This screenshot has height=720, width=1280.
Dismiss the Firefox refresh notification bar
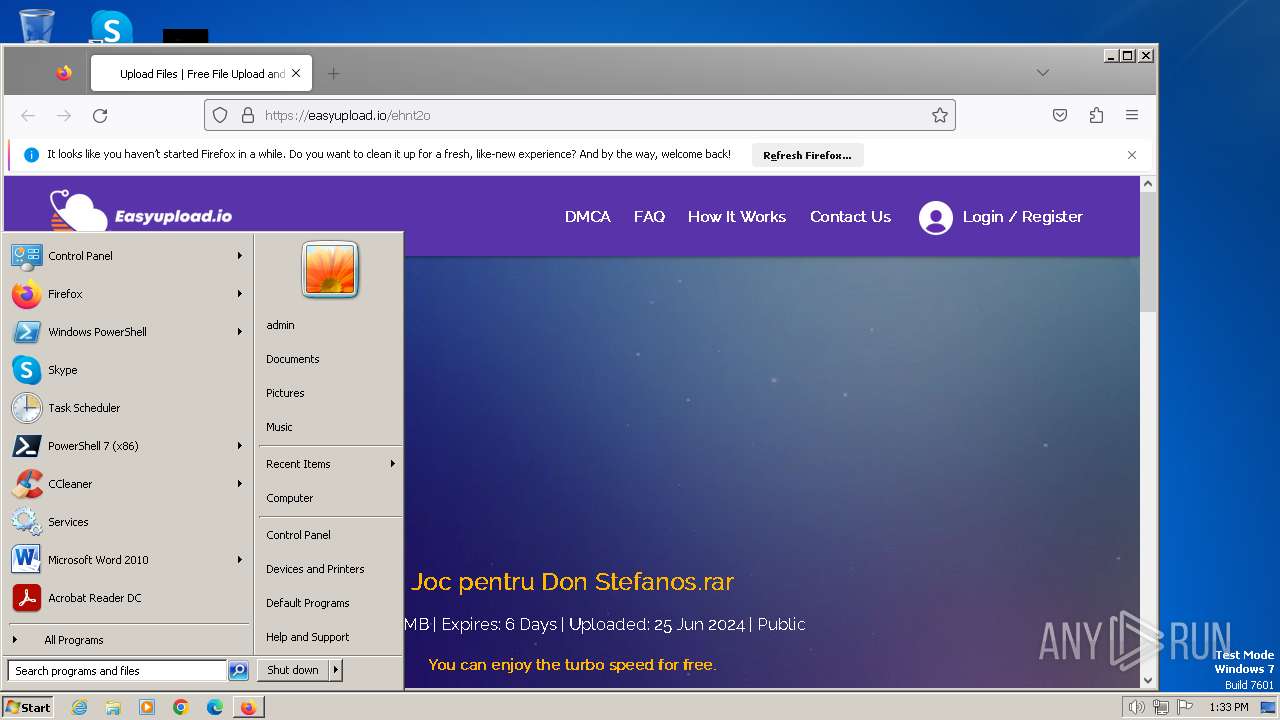pyautogui.click(x=1132, y=155)
